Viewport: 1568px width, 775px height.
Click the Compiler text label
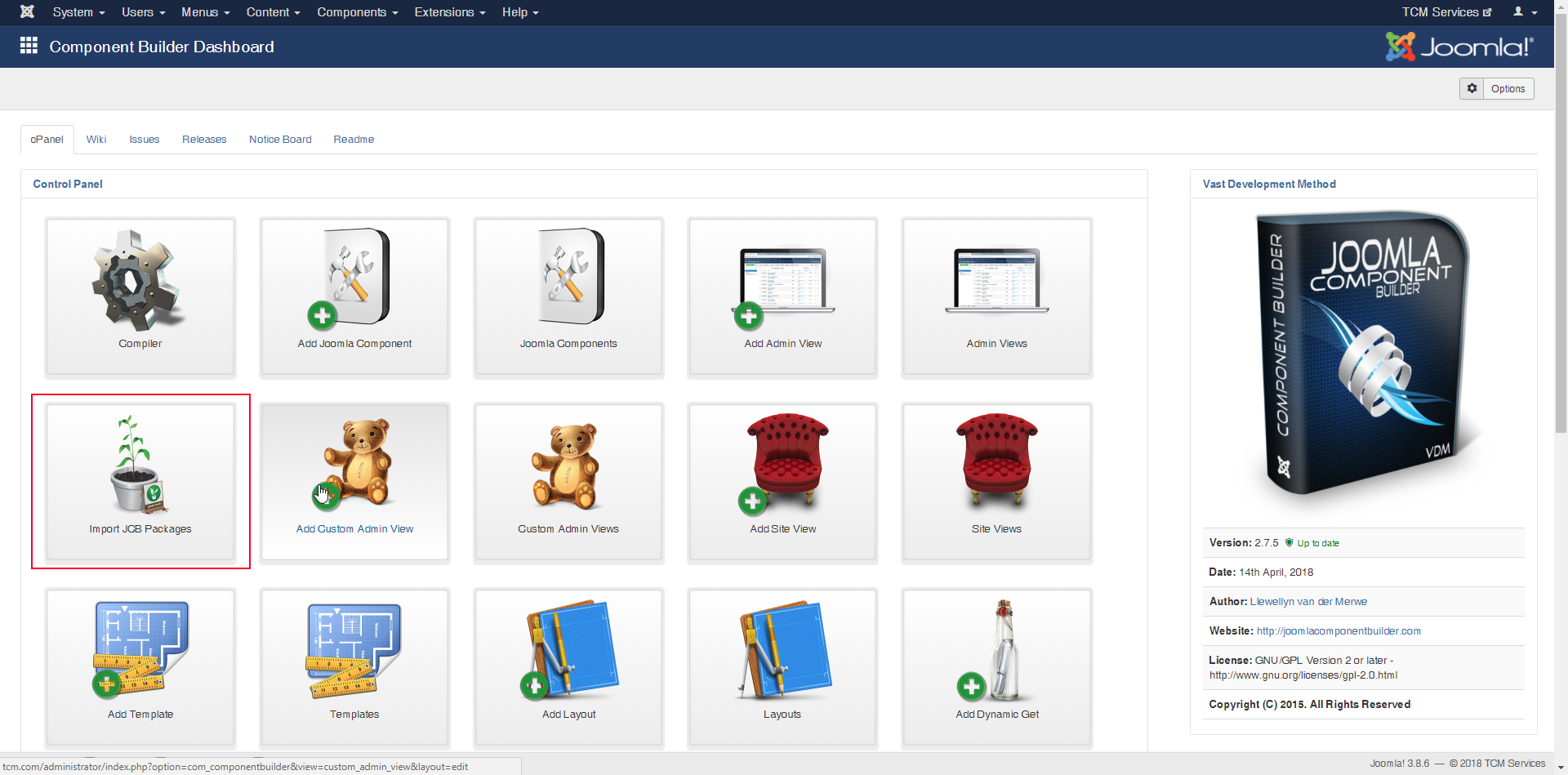pos(140,344)
